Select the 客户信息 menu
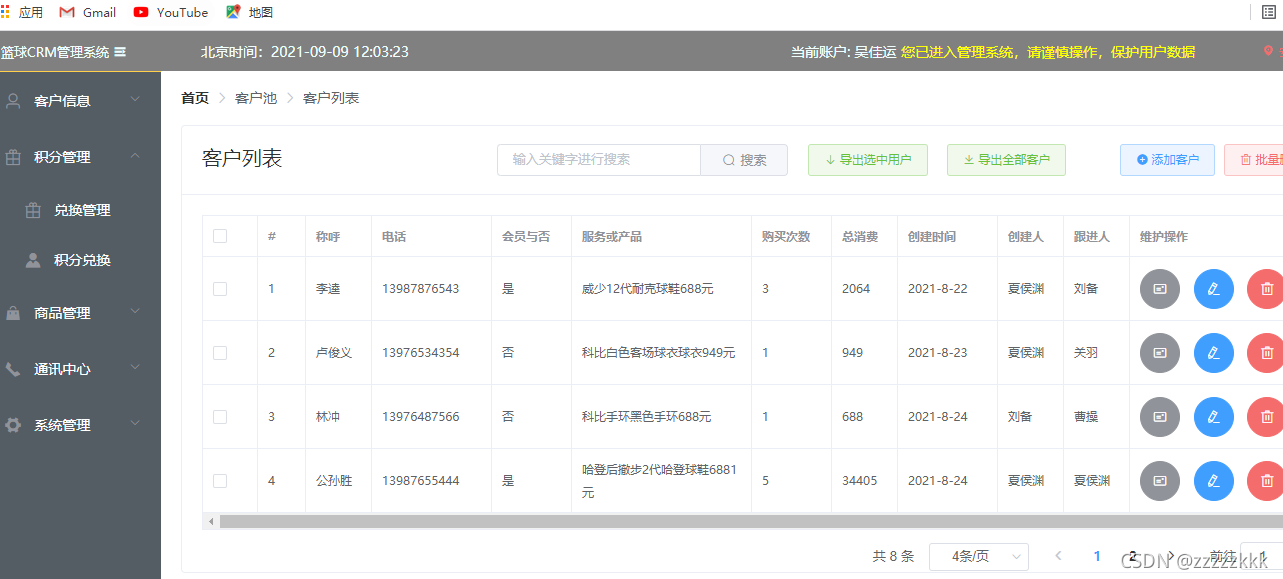The width and height of the screenshot is (1283, 579). pos(80,100)
